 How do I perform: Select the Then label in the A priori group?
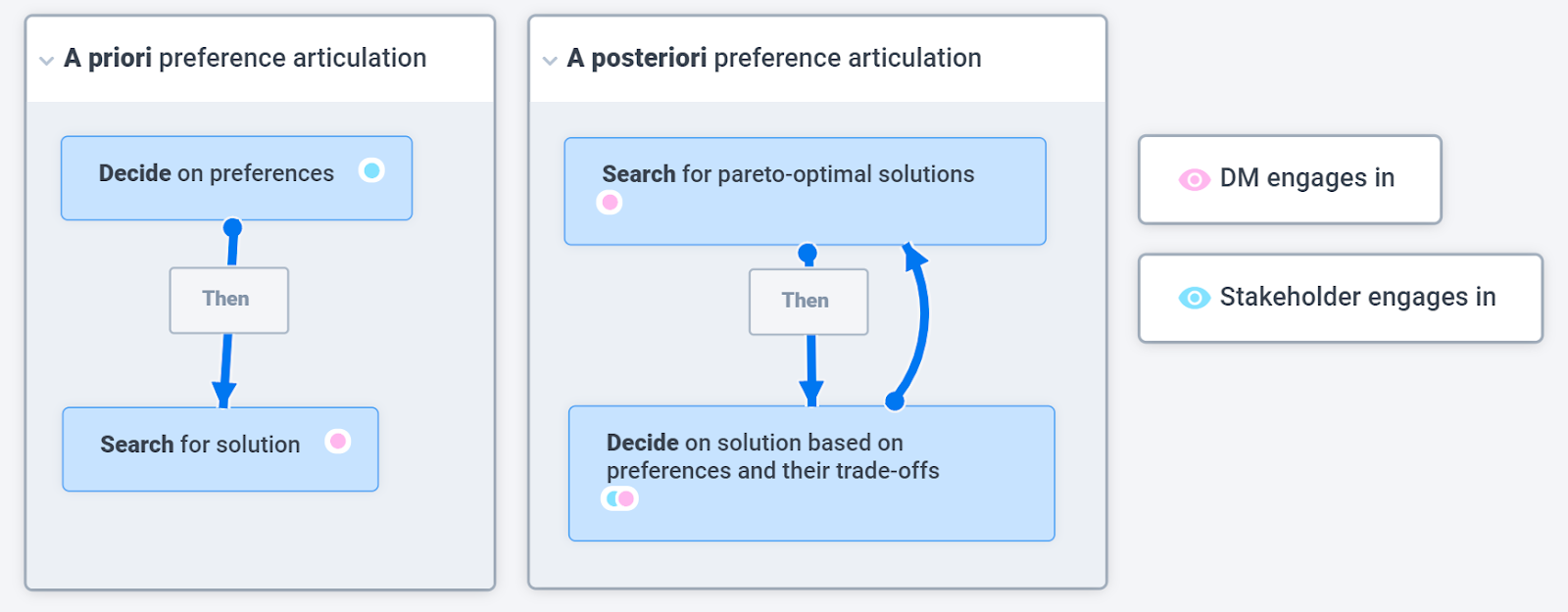229,300
